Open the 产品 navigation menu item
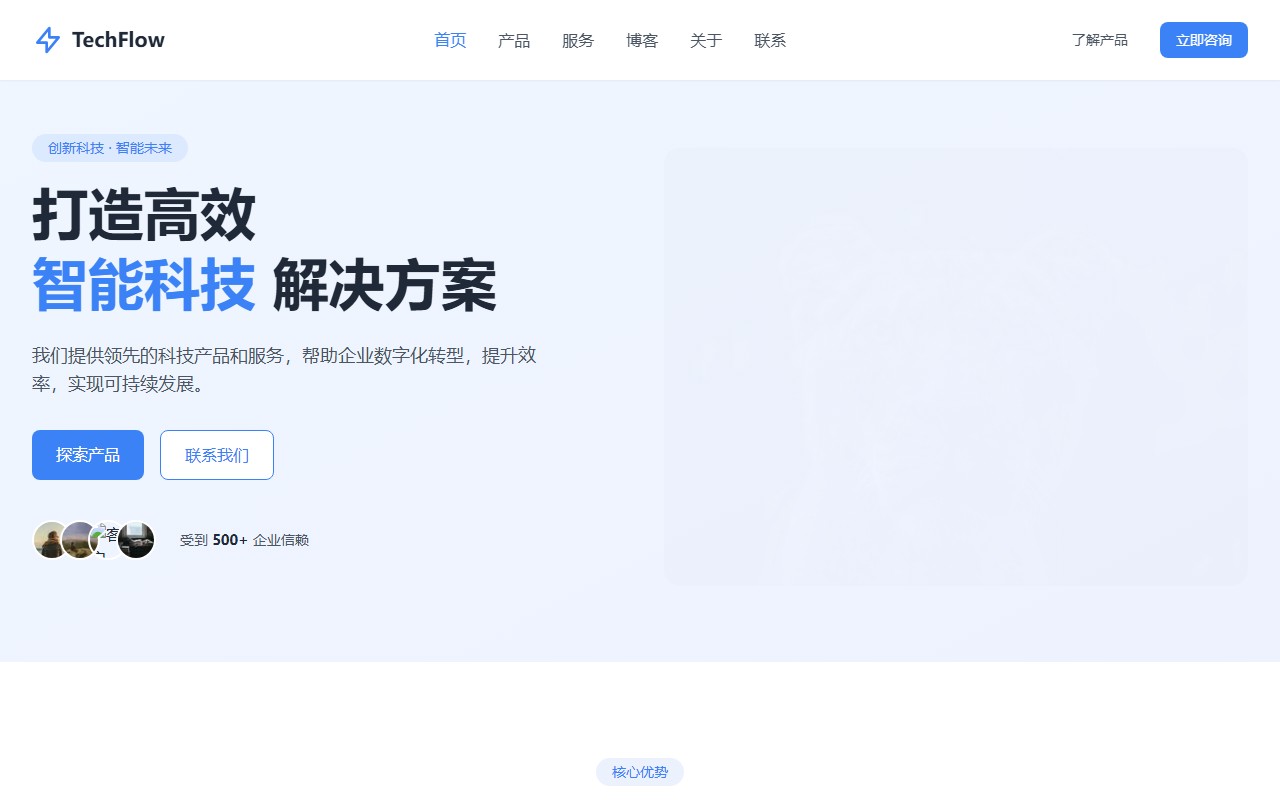 click(x=514, y=40)
